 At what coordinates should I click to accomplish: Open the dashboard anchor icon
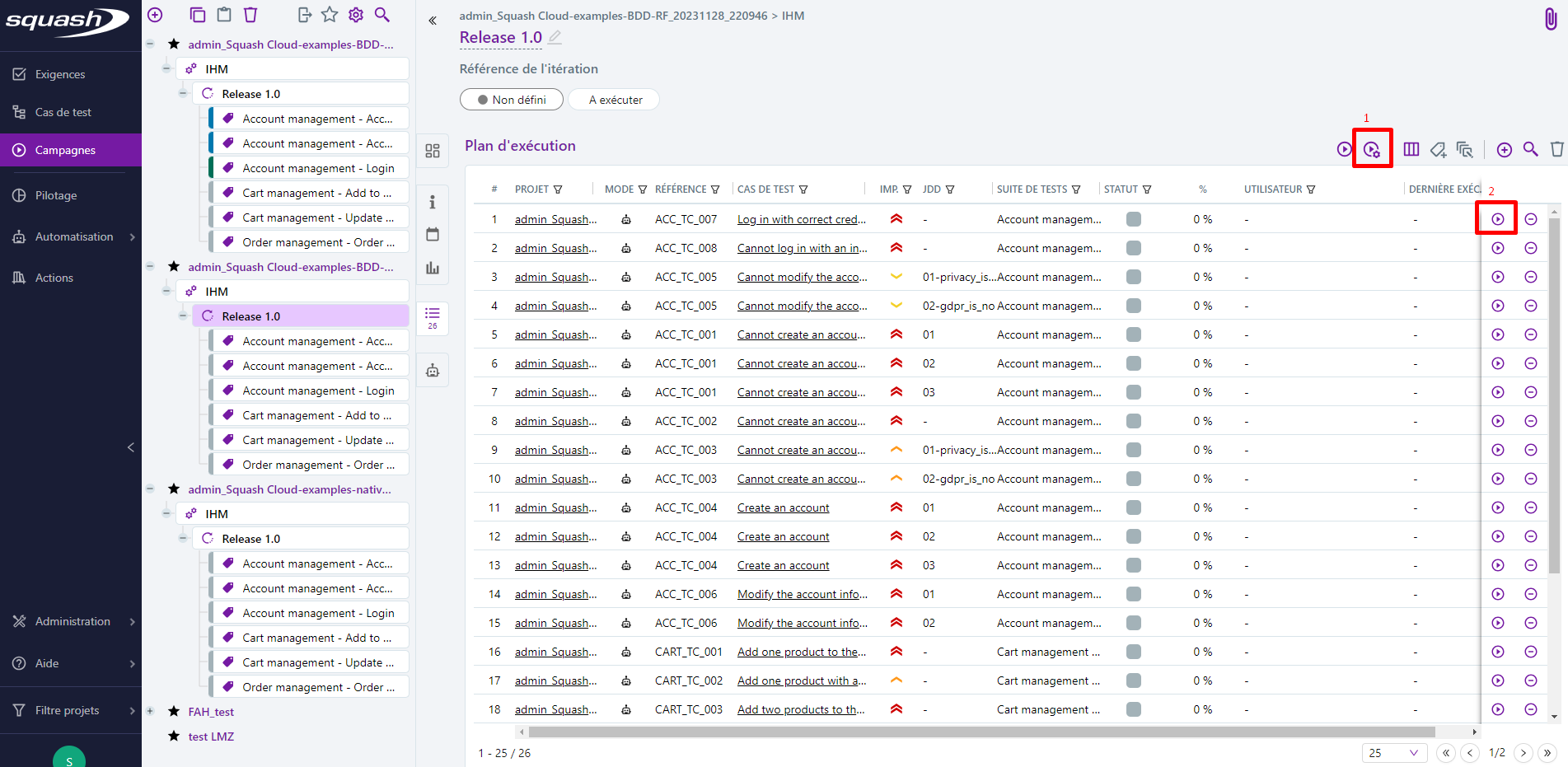(x=433, y=151)
